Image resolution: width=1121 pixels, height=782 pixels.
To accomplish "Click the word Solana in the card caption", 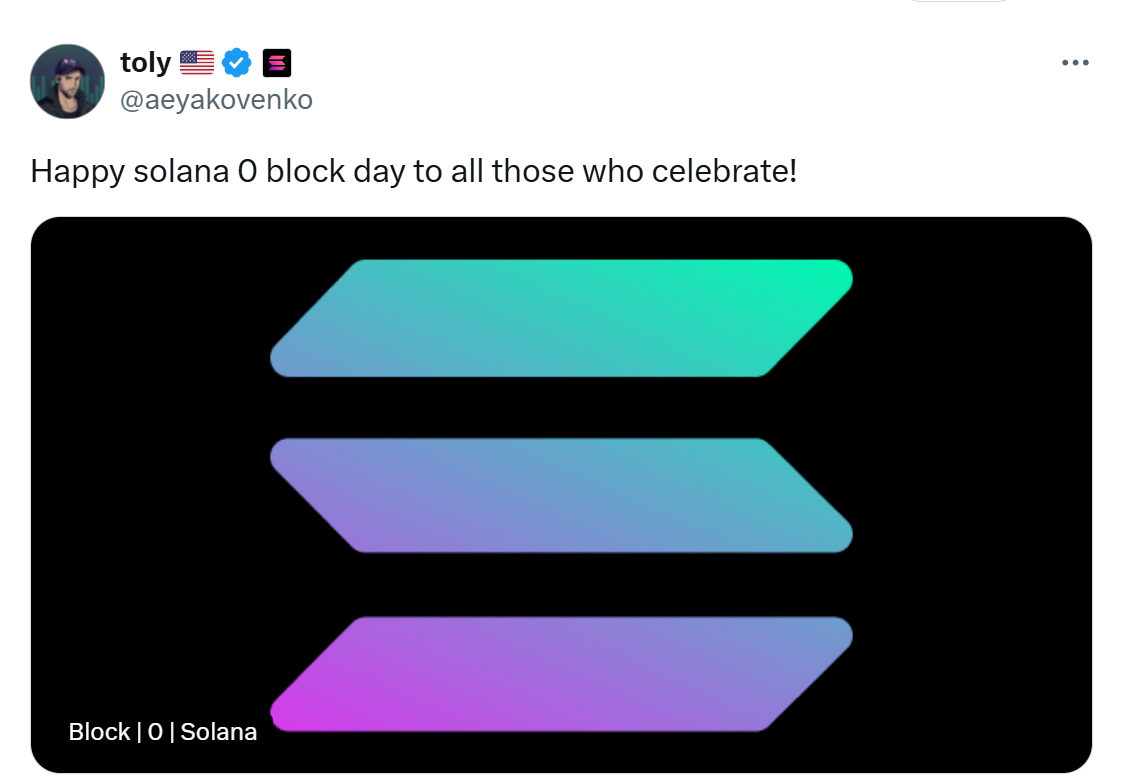I will click(x=219, y=732).
